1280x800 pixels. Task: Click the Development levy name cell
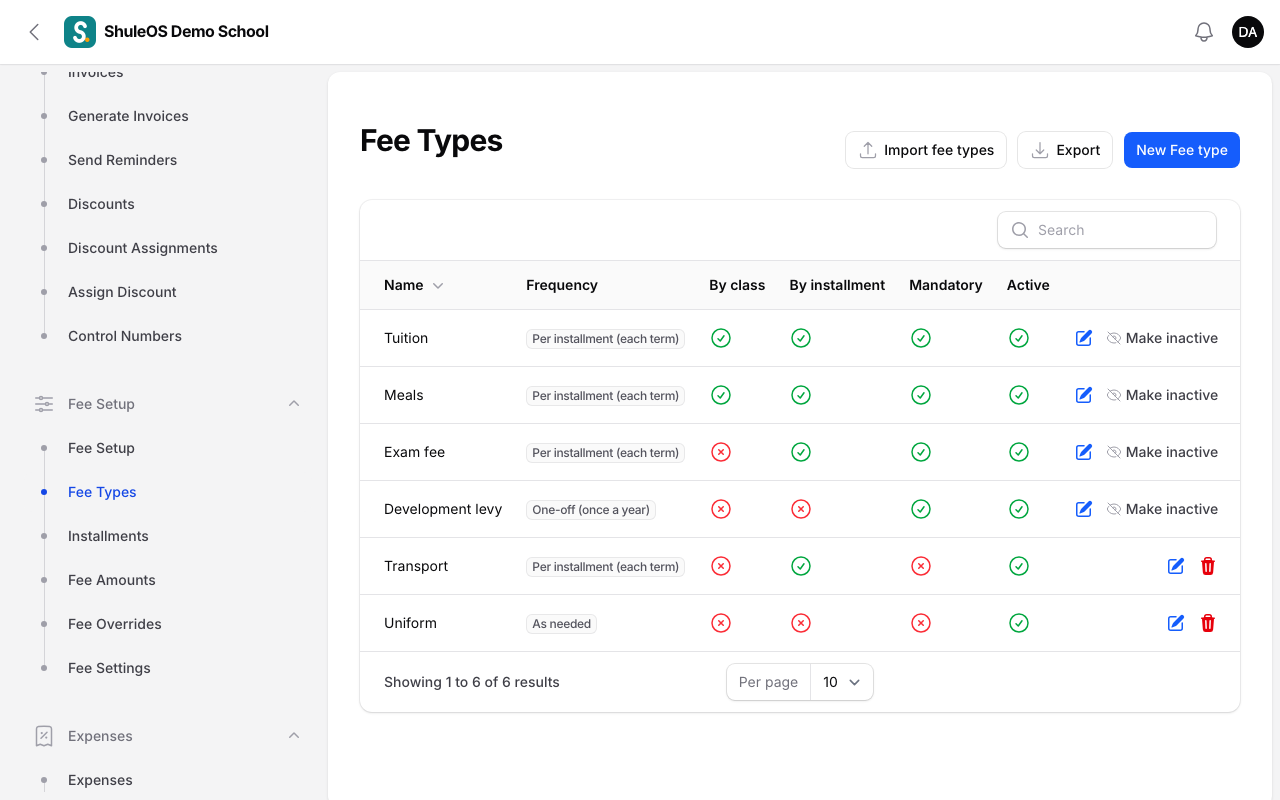(x=443, y=509)
